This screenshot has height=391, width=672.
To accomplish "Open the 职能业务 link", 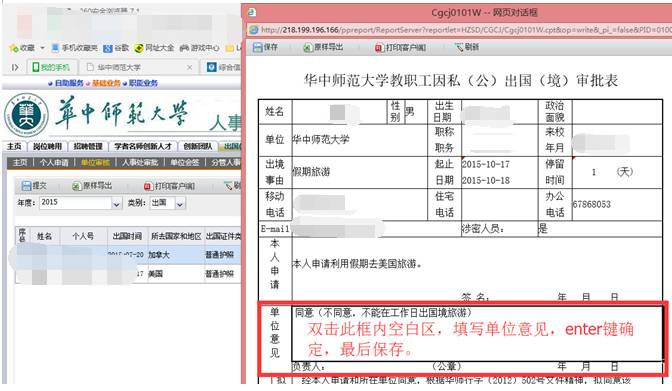I will pyautogui.click(x=143, y=83).
